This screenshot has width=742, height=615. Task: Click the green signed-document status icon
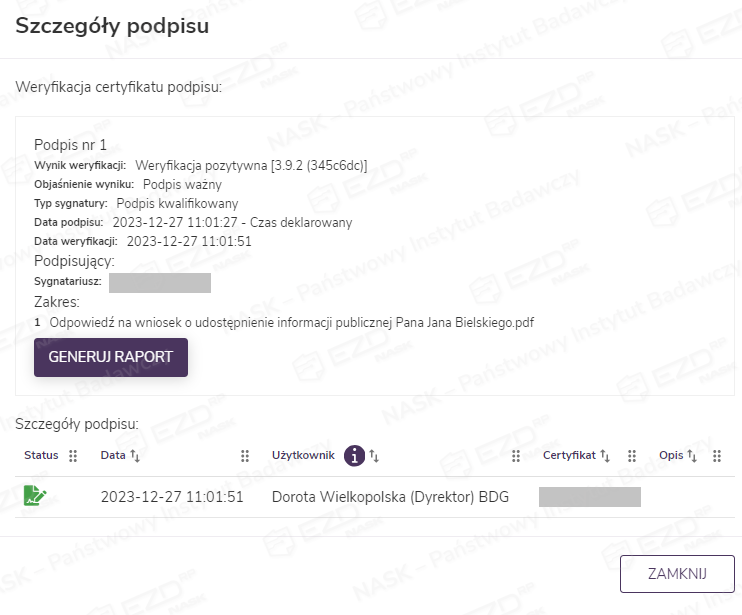click(x=35, y=495)
